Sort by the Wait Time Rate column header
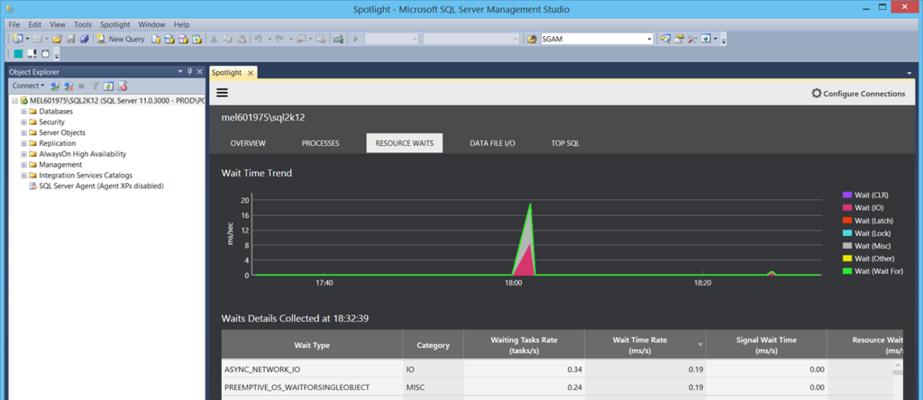The width and height of the screenshot is (923, 400). 645,345
